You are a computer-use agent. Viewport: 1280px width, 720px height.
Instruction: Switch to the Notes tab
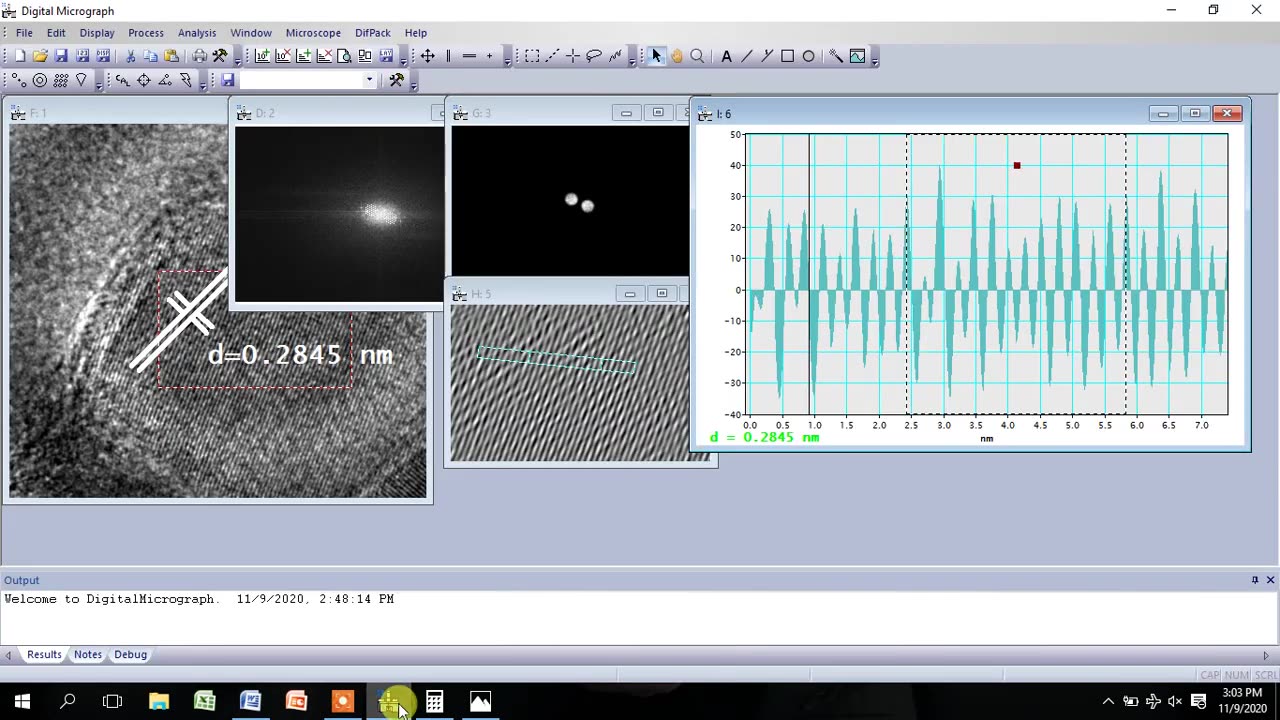pyautogui.click(x=88, y=655)
